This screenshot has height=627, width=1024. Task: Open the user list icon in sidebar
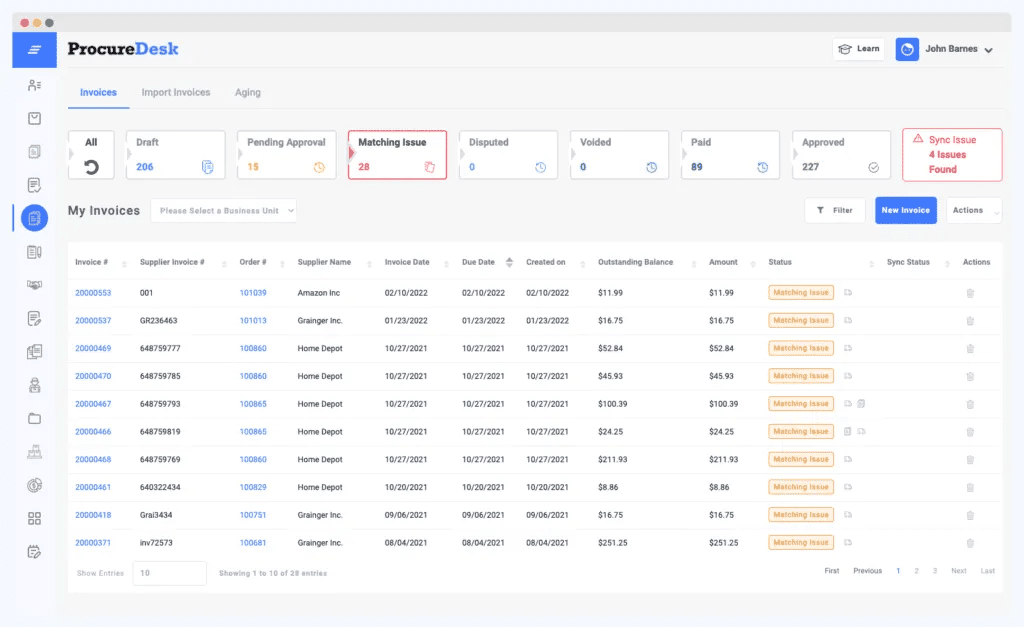[34, 85]
